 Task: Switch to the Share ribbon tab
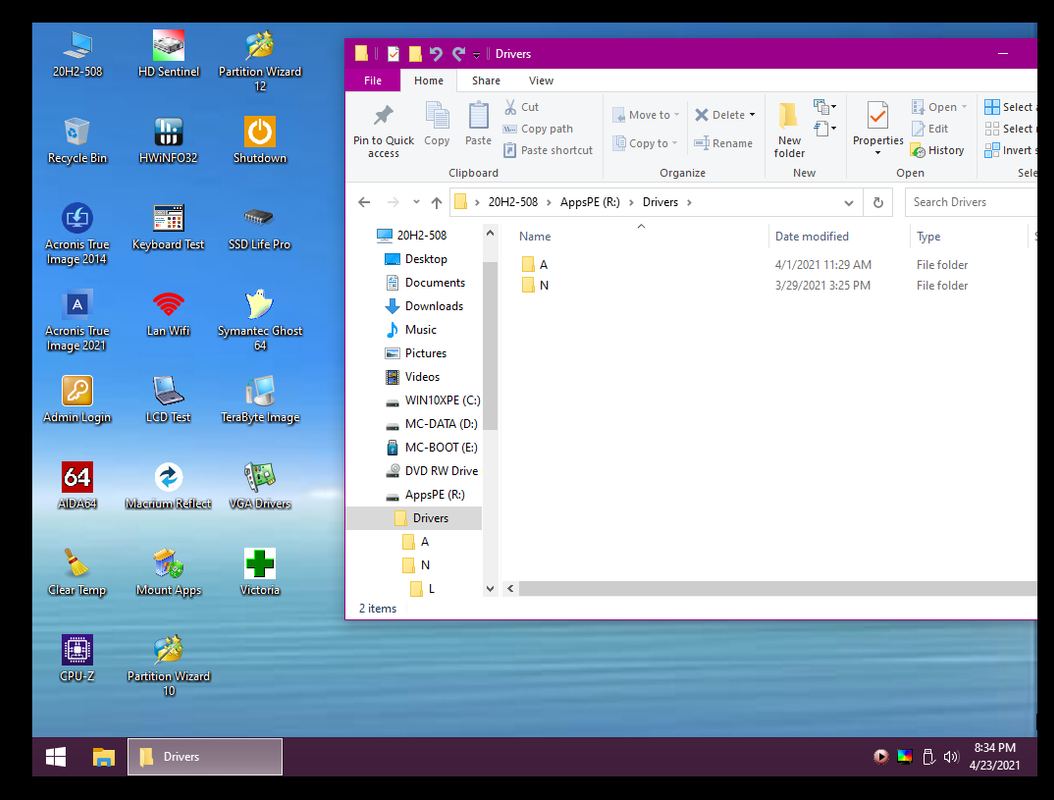coord(485,81)
